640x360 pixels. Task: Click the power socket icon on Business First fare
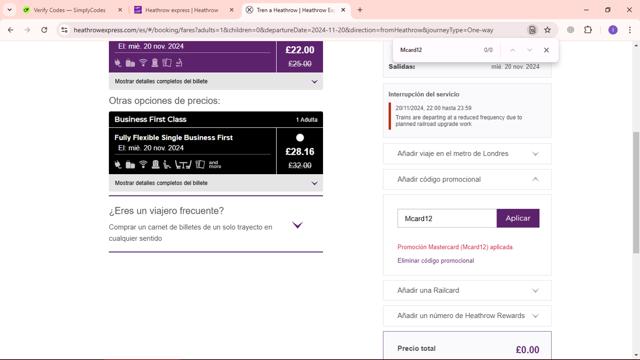[x=118, y=164]
